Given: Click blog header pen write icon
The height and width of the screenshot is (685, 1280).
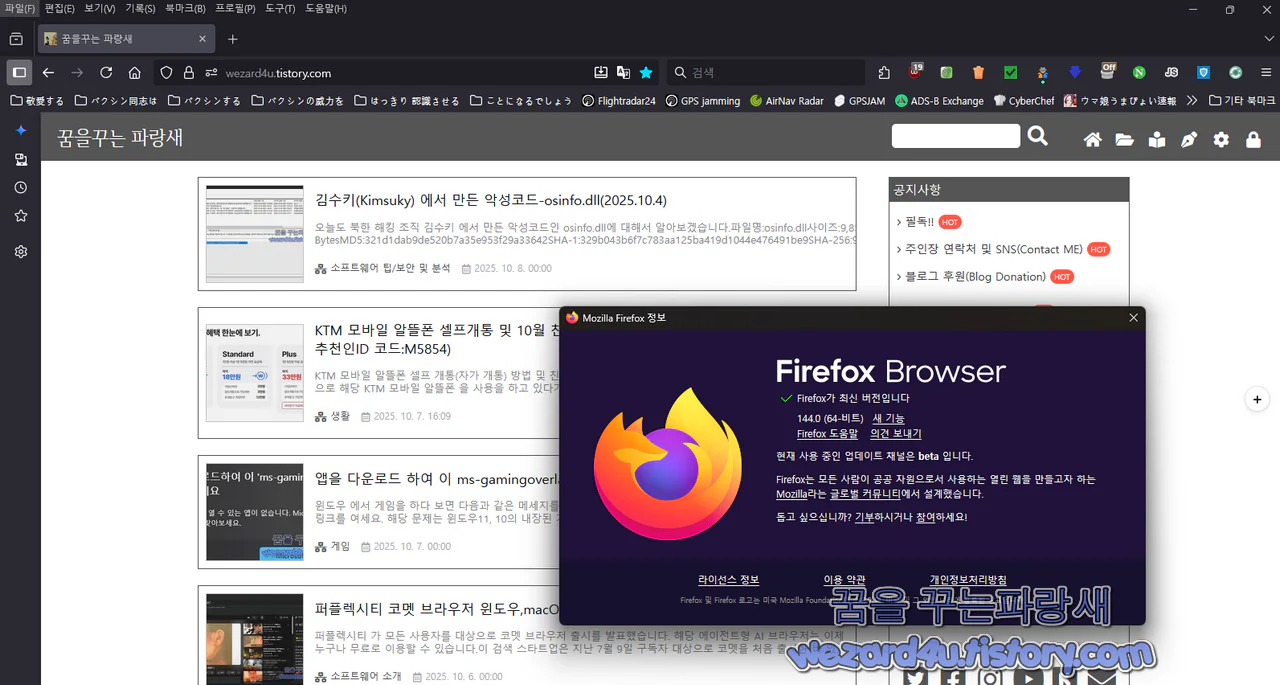Looking at the screenshot, I should point(1188,140).
